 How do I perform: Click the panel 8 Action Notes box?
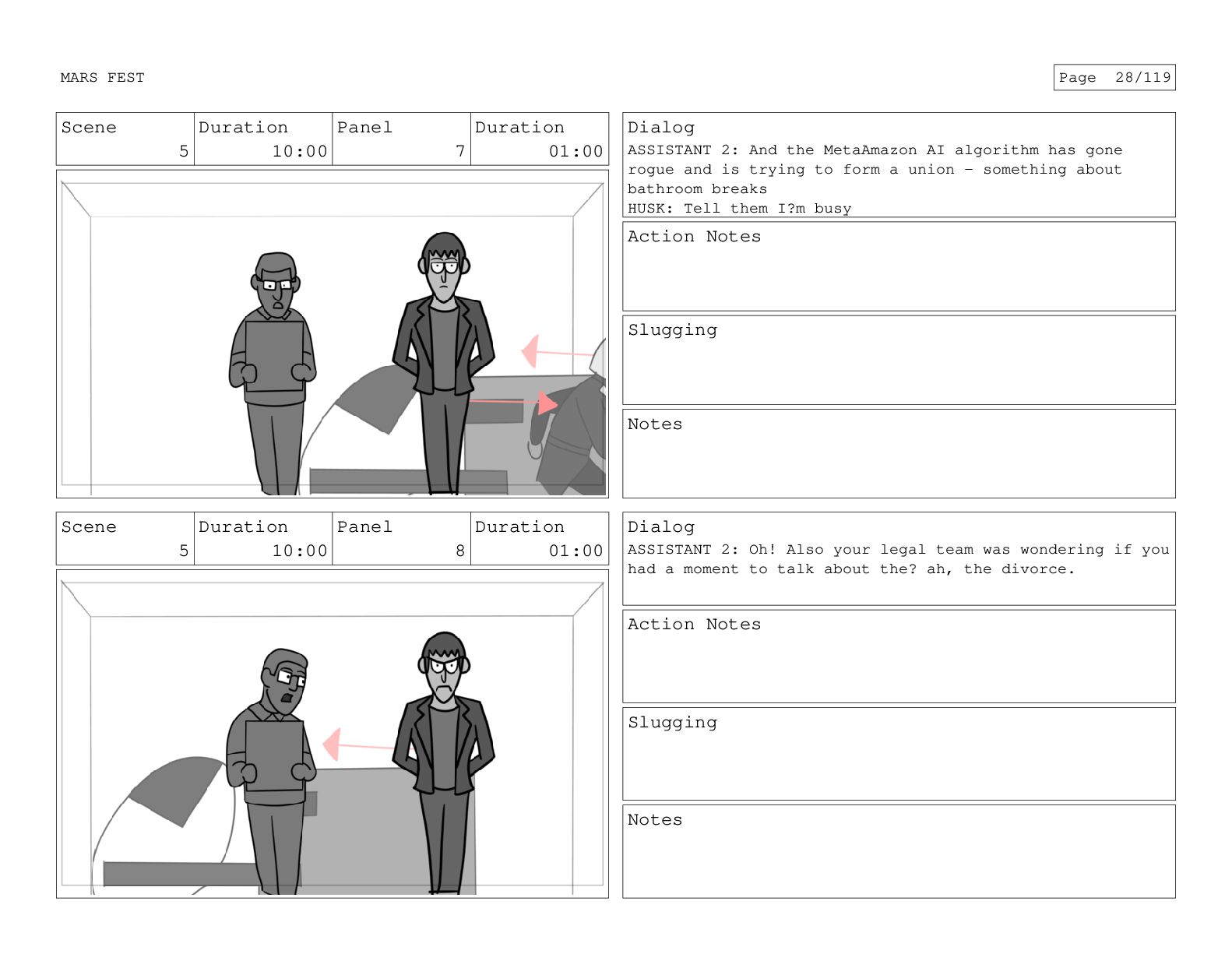899,657
